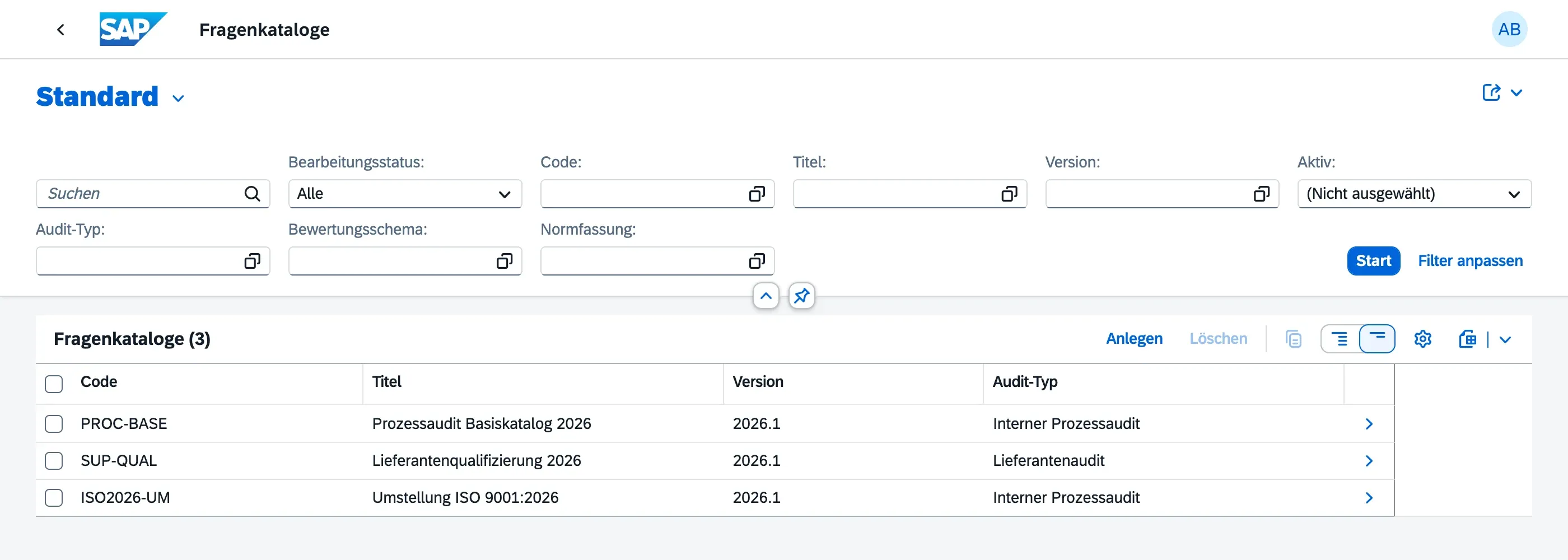Click the Start button
1568x560 pixels.
(1373, 261)
